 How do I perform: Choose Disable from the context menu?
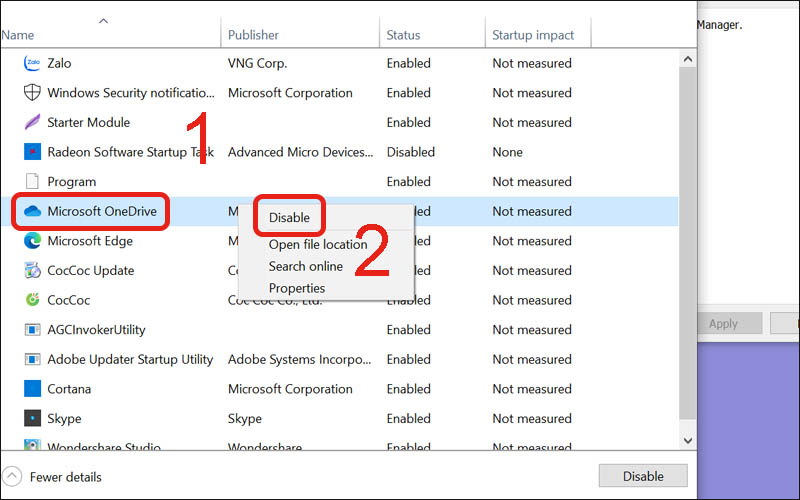[x=289, y=218]
